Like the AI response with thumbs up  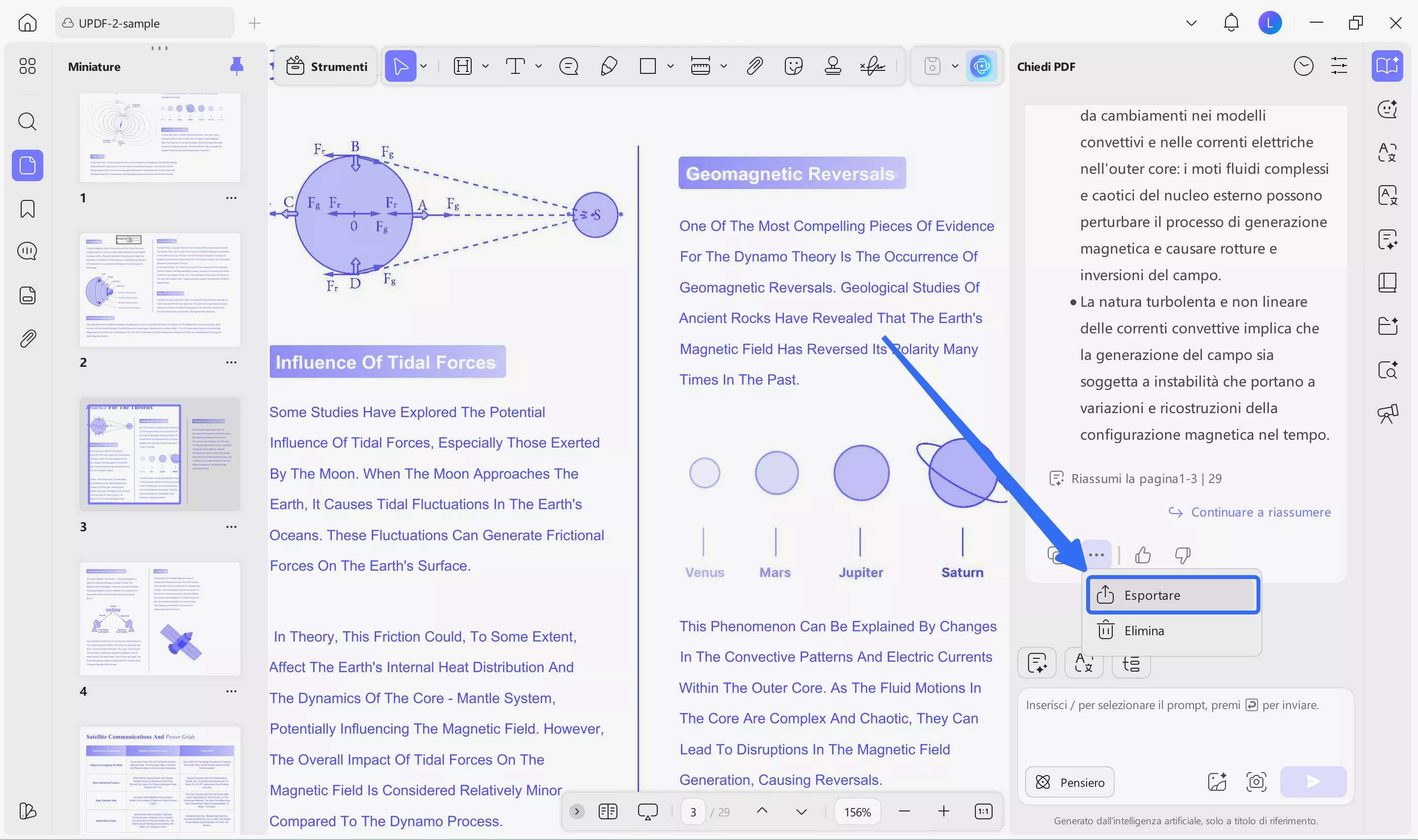pyautogui.click(x=1142, y=555)
